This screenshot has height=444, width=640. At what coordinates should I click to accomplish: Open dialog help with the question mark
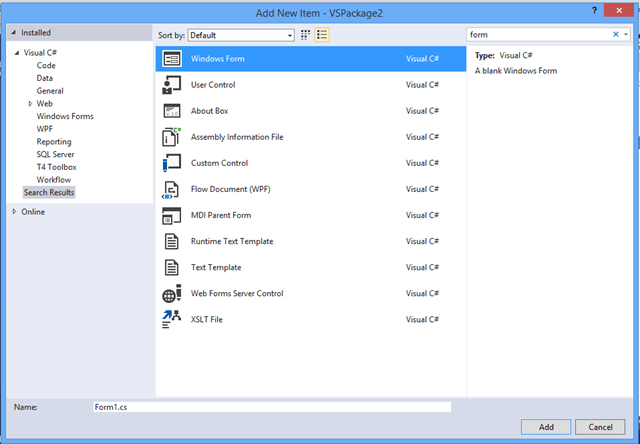pyautogui.click(x=594, y=11)
